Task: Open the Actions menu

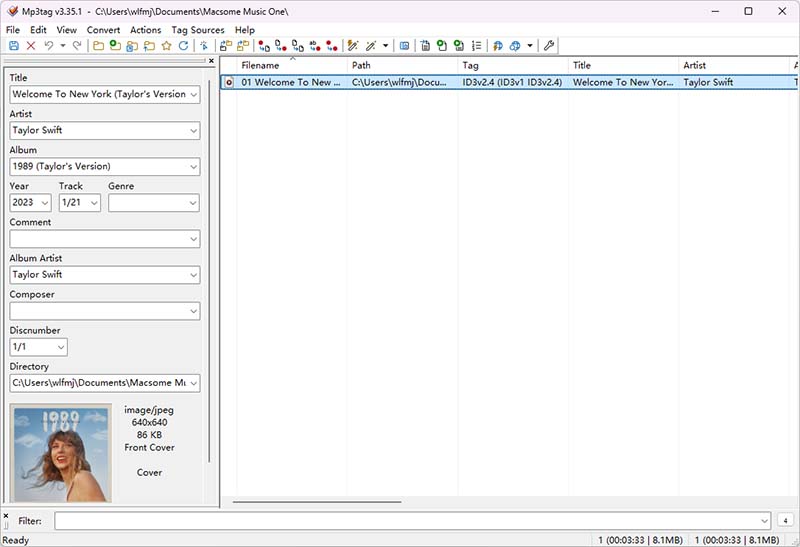Action: pos(145,30)
